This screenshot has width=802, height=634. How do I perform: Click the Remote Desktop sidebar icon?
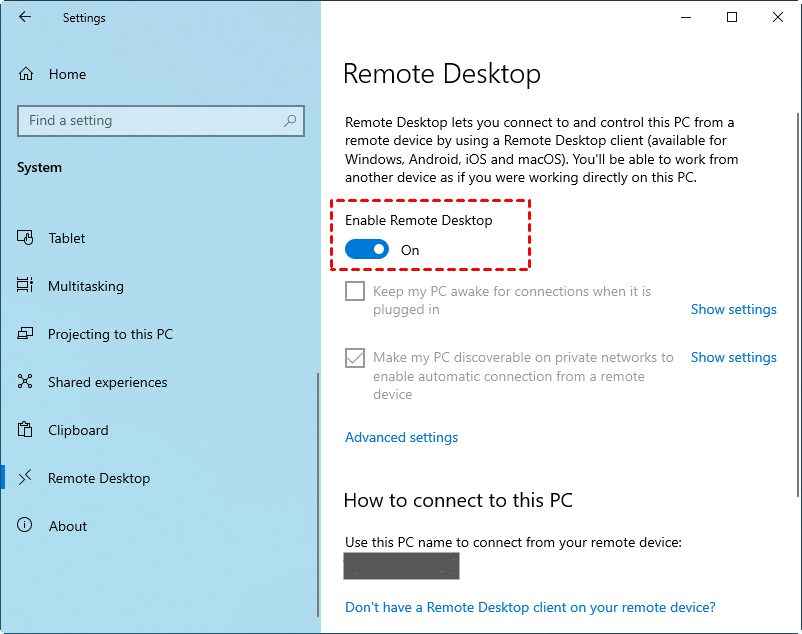click(24, 478)
